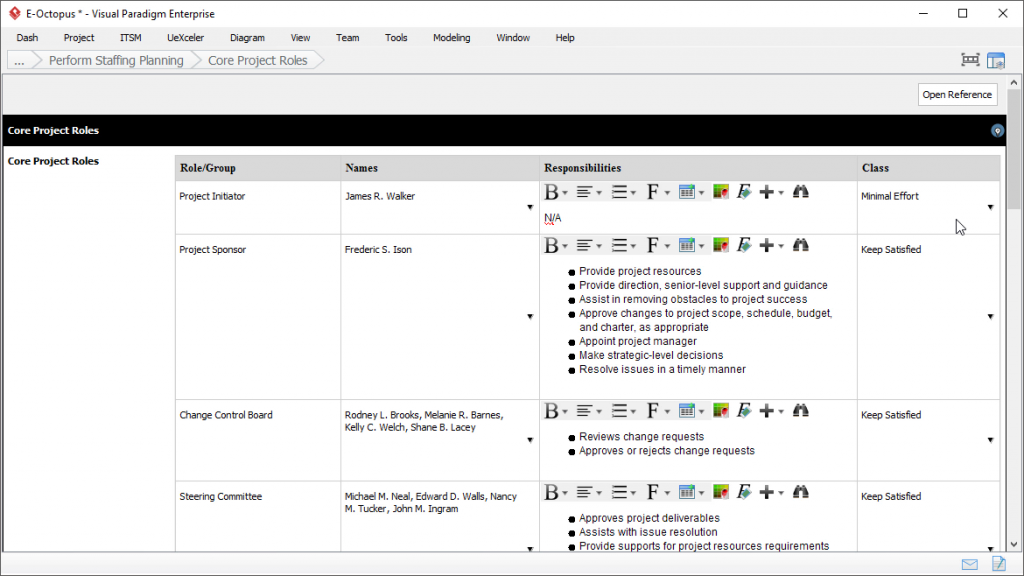The image size is (1024, 576).
Task: Open the Names dropdown for Frederic S. Ison
Action: pyautogui.click(x=530, y=315)
